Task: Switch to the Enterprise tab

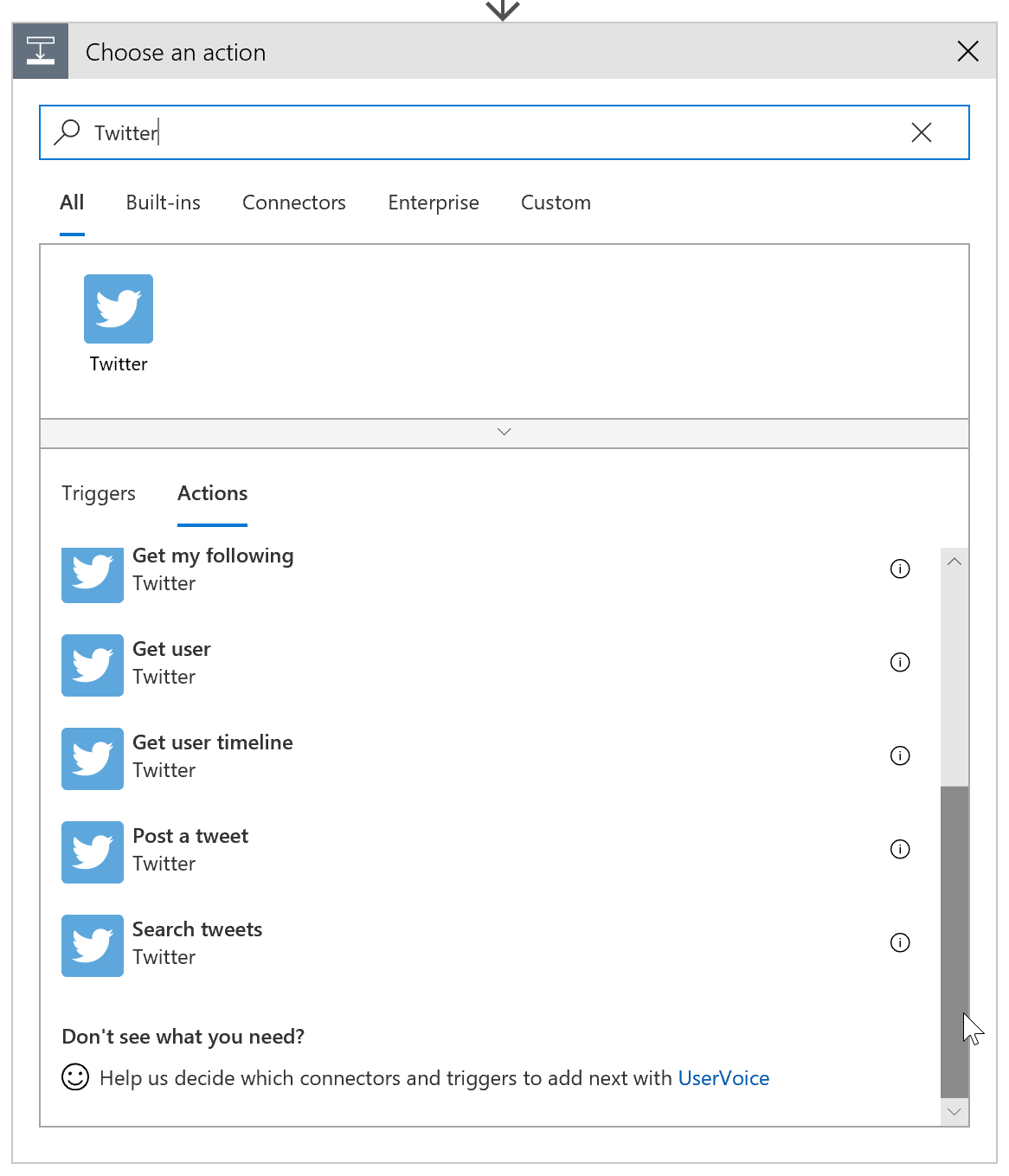Action: [x=434, y=202]
